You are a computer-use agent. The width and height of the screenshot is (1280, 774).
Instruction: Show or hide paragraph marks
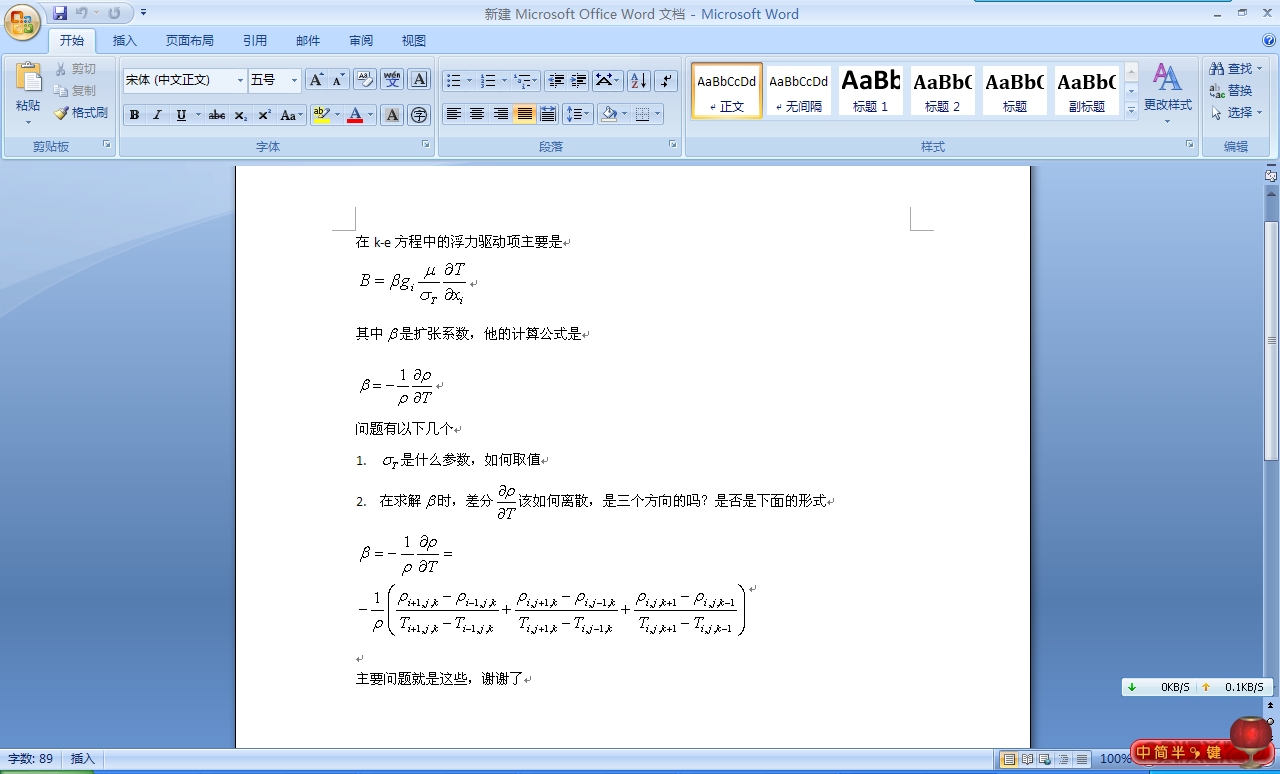point(667,81)
